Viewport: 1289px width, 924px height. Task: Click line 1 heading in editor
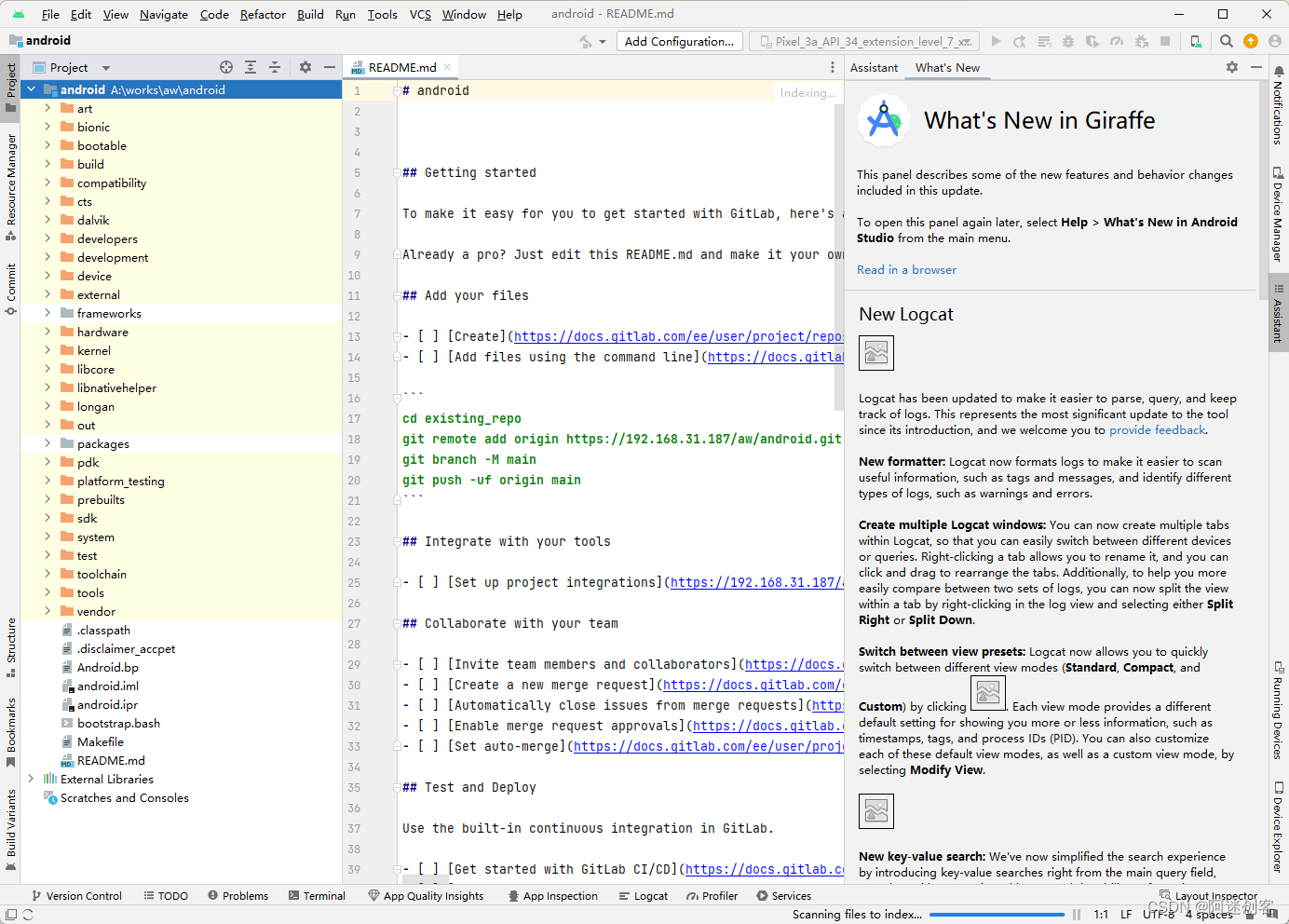point(435,90)
